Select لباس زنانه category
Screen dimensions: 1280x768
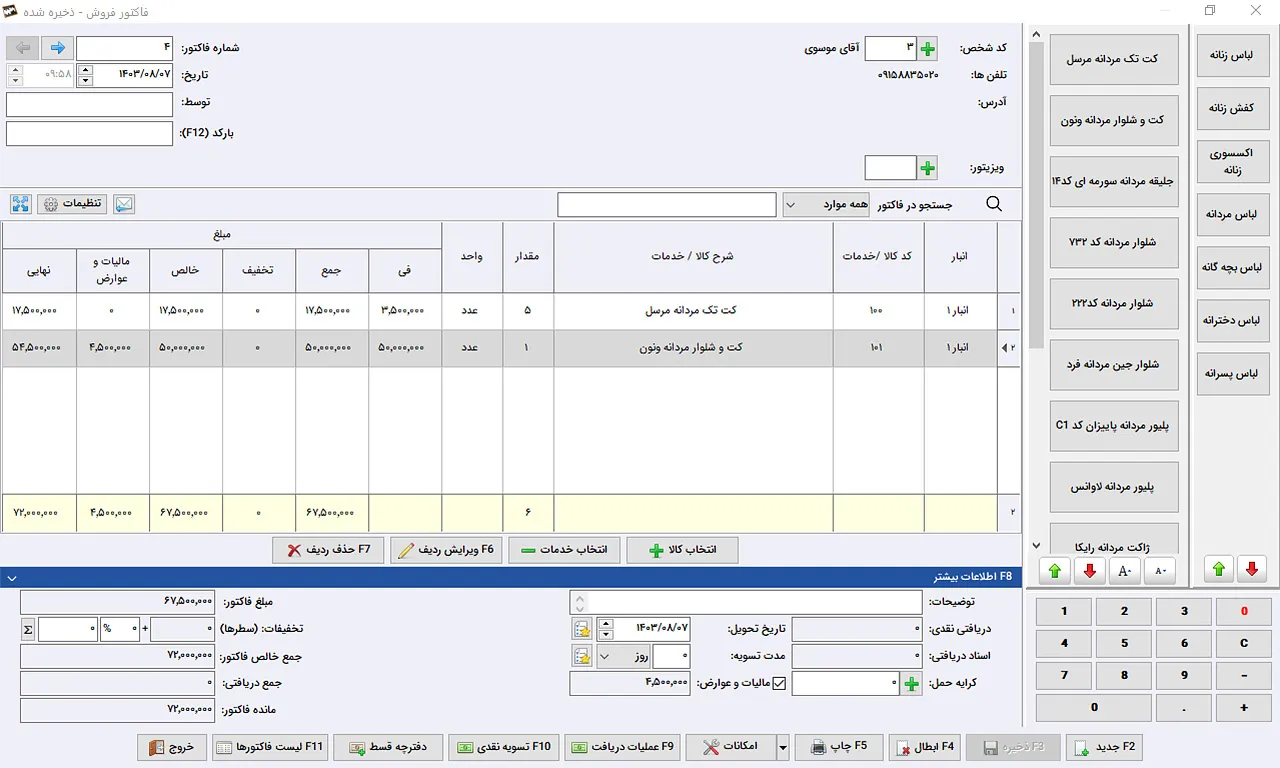click(x=1233, y=58)
